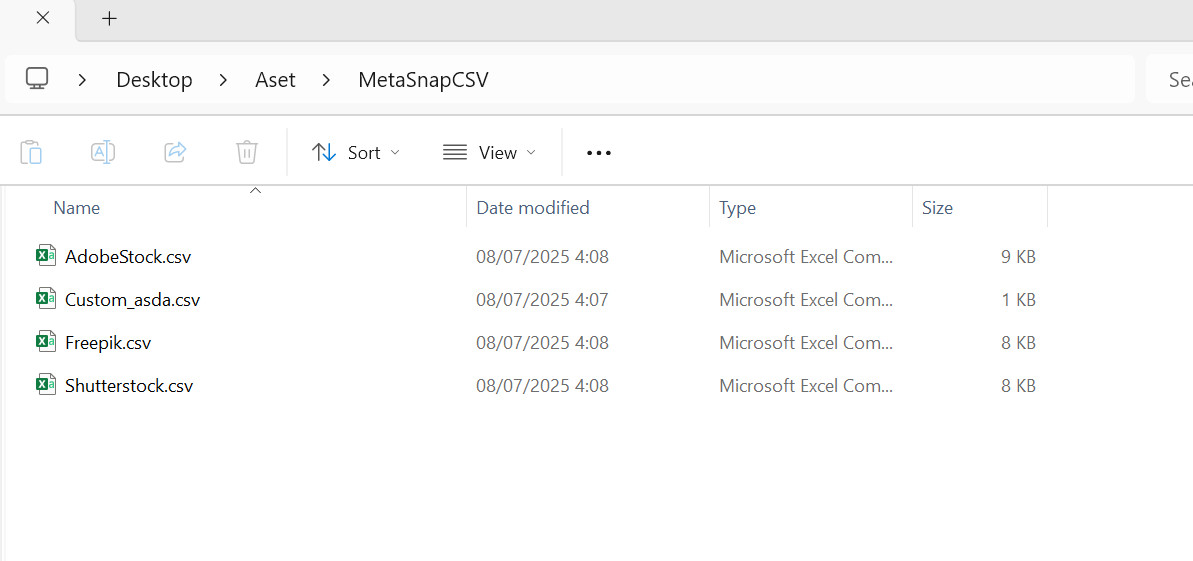Image resolution: width=1193 pixels, height=561 pixels.
Task: Click the date modified of AdobeStock.csv
Action: click(542, 257)
